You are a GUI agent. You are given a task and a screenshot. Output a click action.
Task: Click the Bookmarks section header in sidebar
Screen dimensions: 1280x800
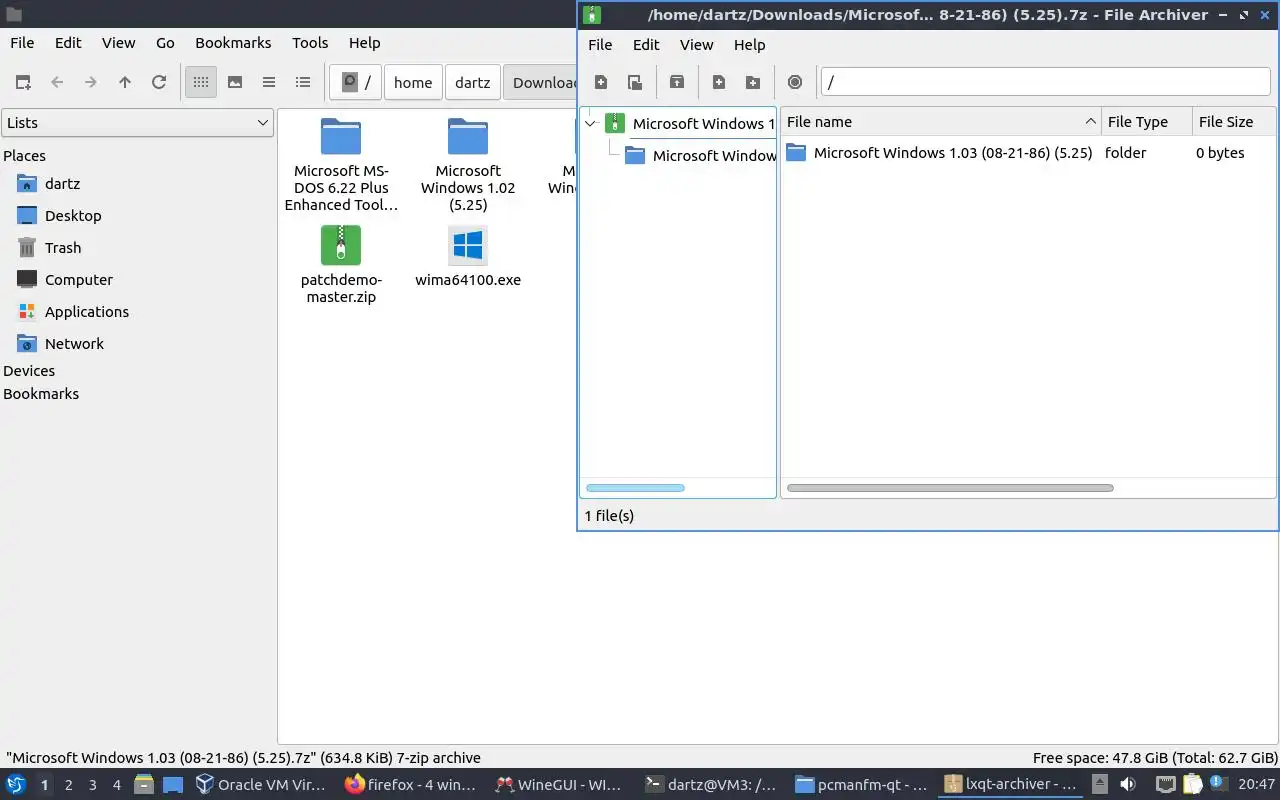coord(41,394)
